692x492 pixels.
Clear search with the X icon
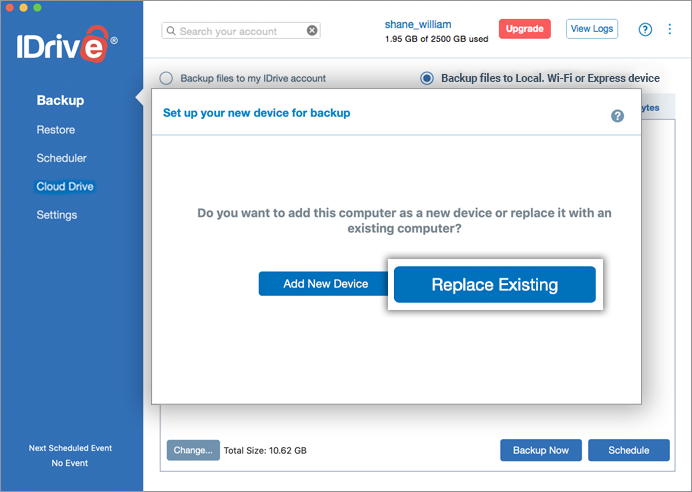[x=312, y=30]
